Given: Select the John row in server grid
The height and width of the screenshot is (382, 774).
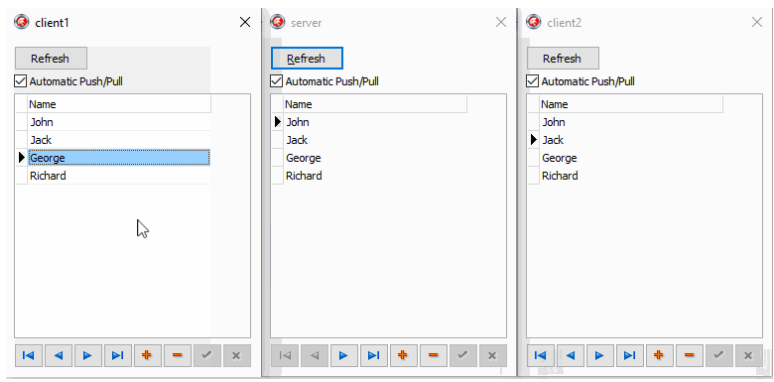Looking at the screenshot, I should point(375,122).
